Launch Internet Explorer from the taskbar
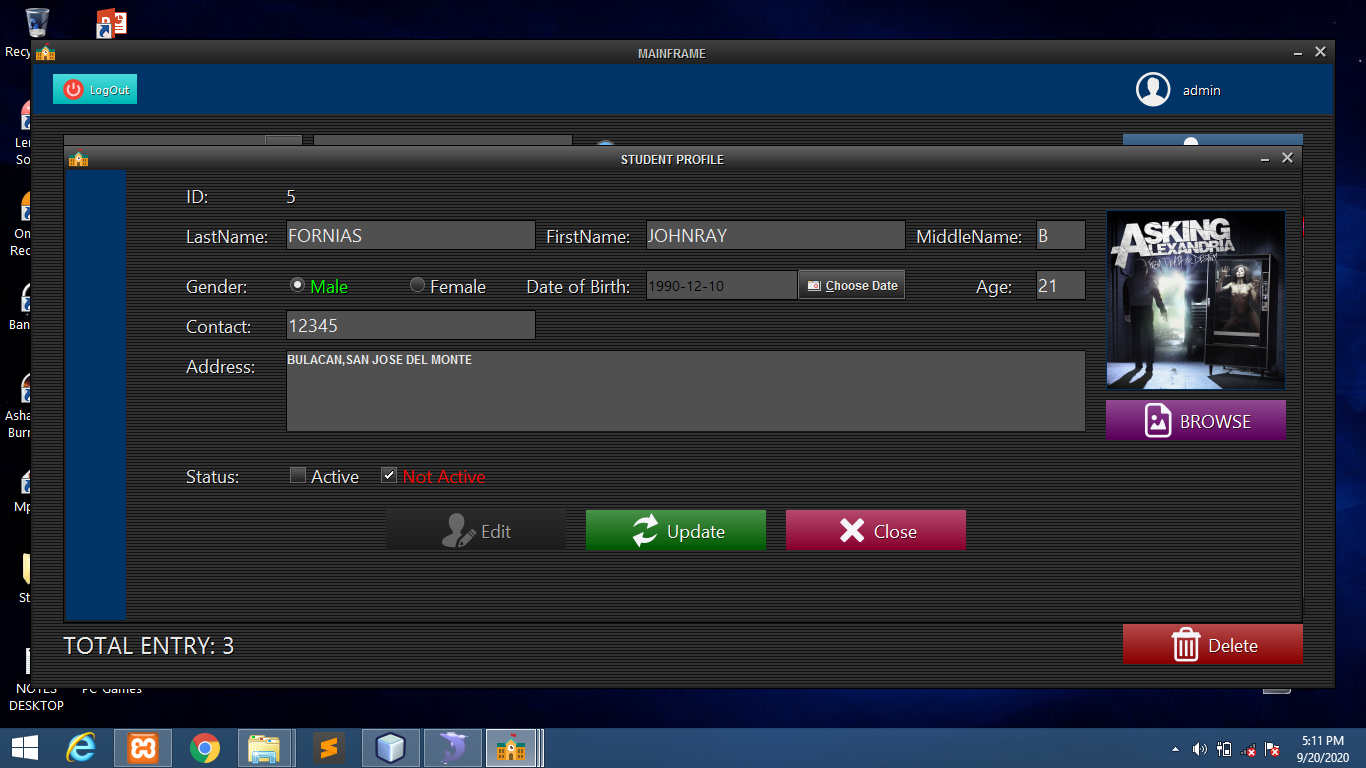 click(x=80, y=748)
